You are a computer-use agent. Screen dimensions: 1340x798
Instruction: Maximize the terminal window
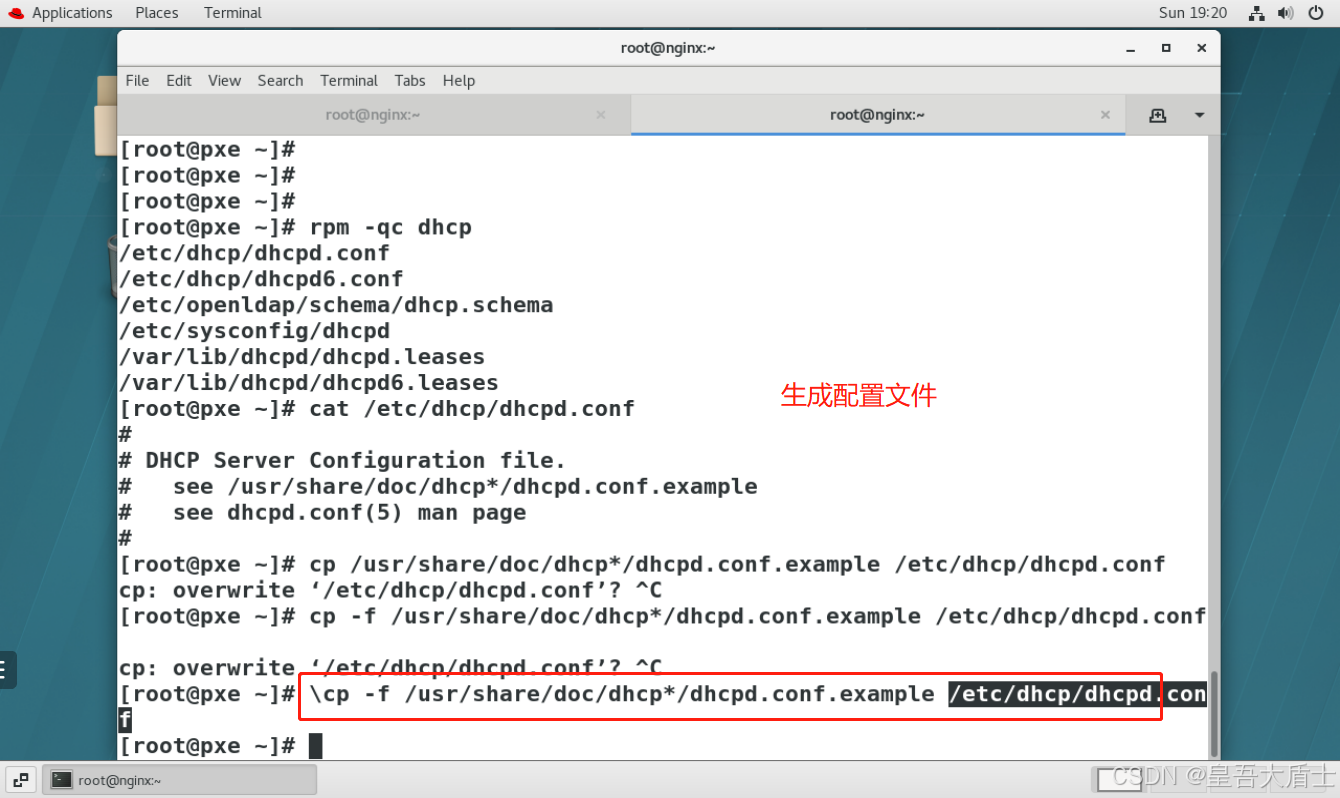(x=1166, y=48)
